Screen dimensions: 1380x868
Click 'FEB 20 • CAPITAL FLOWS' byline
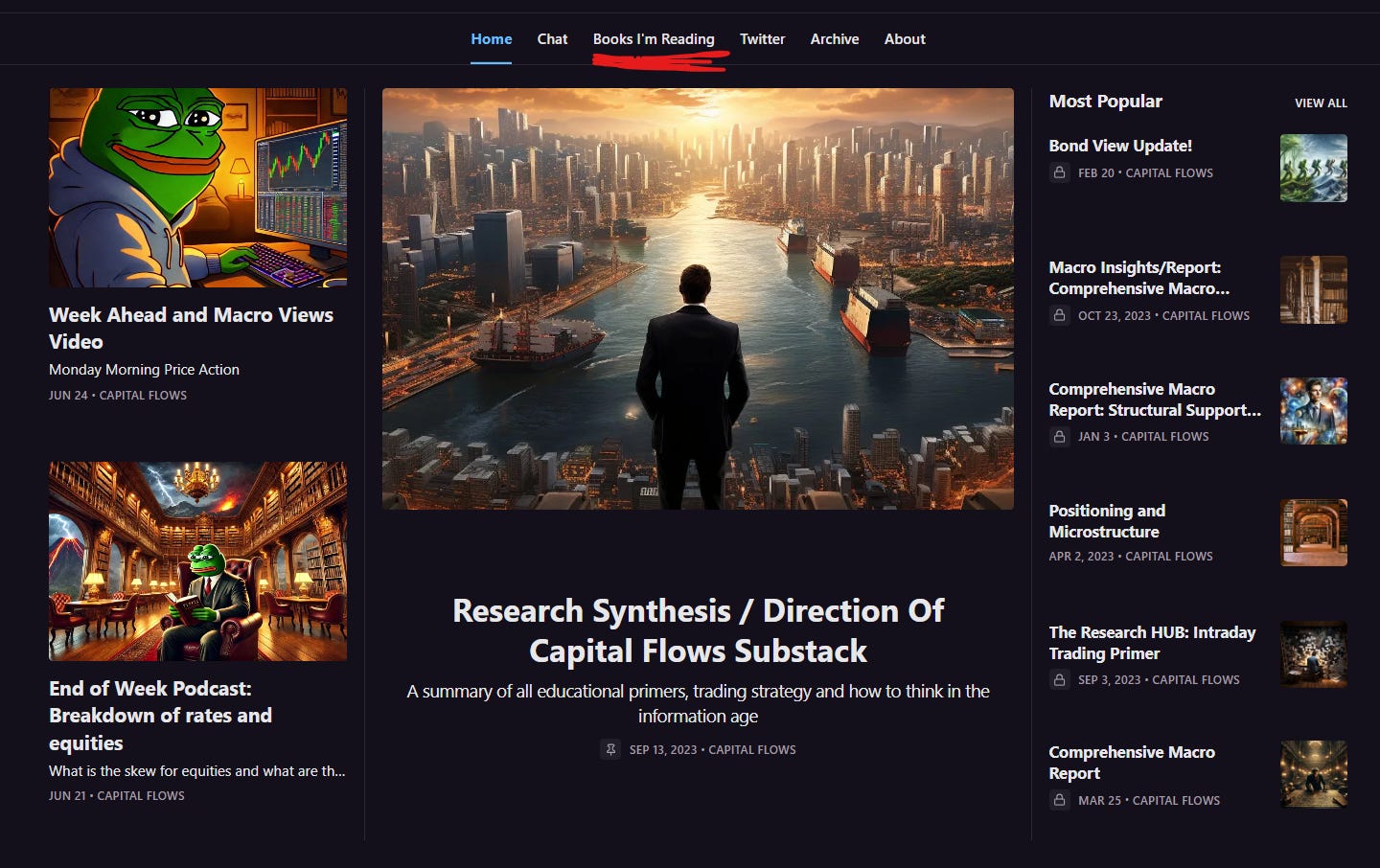(x=1145, y=172)
